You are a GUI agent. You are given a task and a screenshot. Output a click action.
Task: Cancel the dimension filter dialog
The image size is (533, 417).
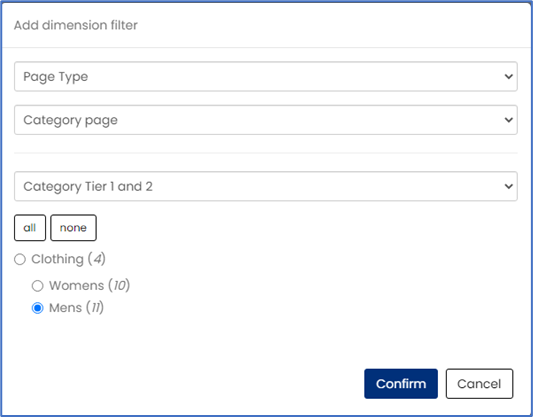(x=479, y=384)
